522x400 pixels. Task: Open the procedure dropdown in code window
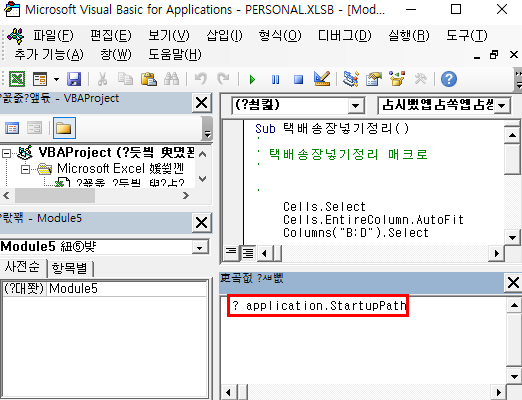point(502,106)
